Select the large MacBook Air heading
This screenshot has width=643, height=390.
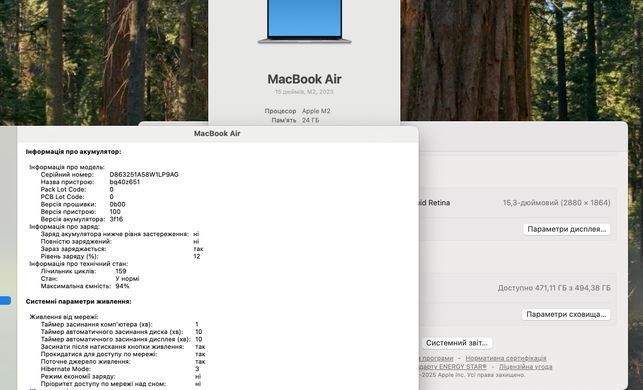(304, 79)
